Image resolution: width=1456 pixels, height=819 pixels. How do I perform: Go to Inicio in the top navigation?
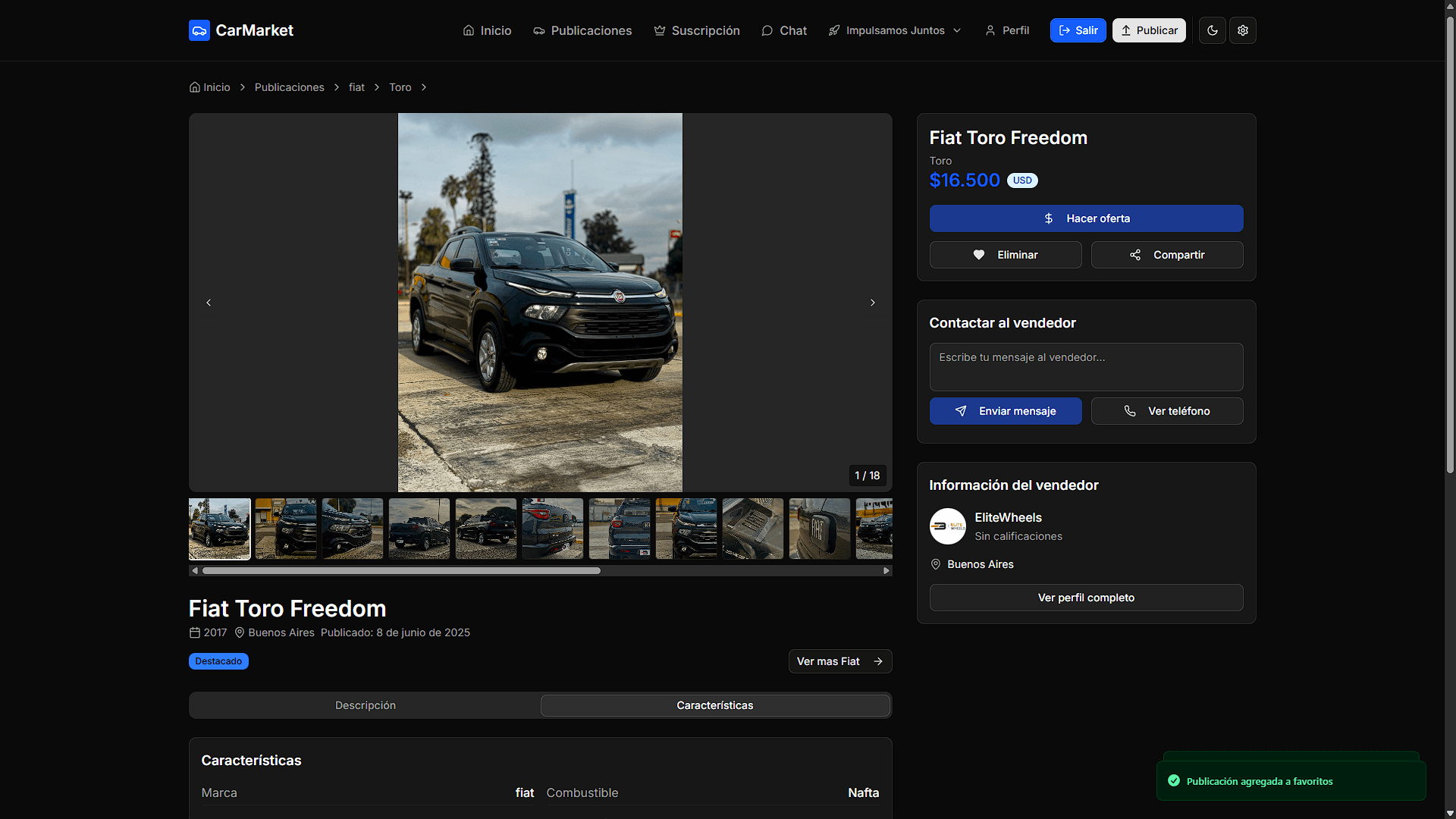point(487,30)
